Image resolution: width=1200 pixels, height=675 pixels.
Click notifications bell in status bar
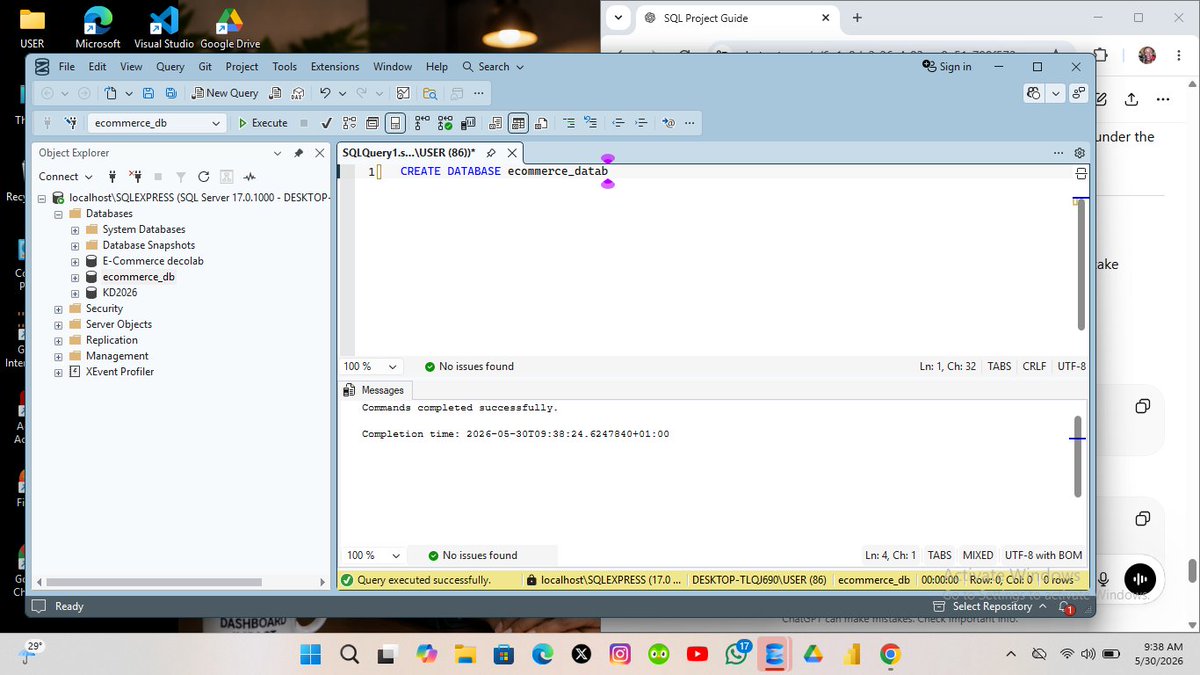[x=1064, y=607]
